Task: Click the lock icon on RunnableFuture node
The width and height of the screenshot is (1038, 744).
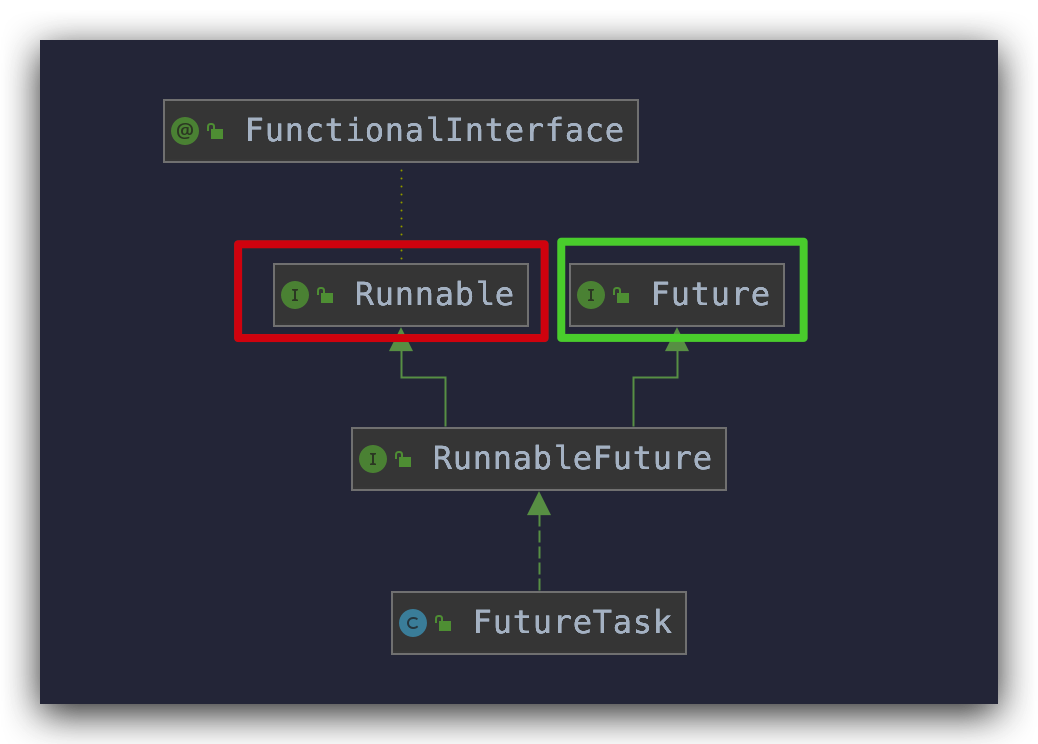Action: tap(403, 459)
